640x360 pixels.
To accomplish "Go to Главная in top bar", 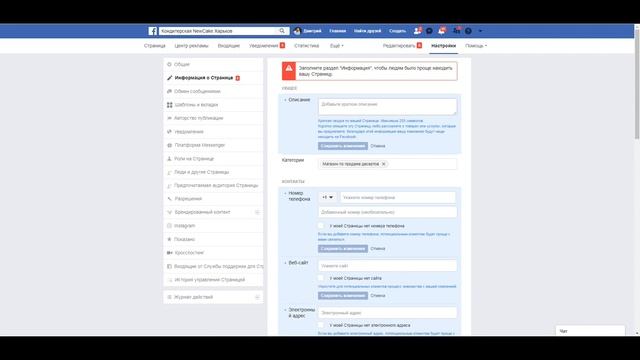I will click(x=338, y=31).
